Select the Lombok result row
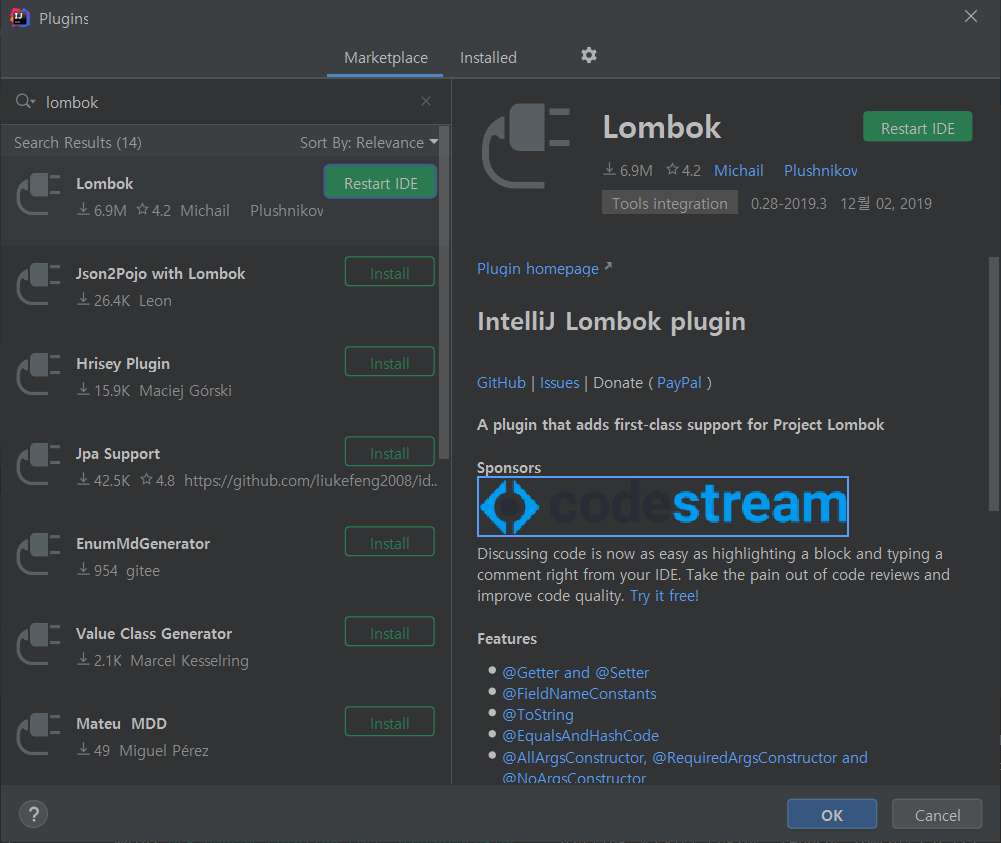Screen dimensions: 1001x843 coord(220,200)
